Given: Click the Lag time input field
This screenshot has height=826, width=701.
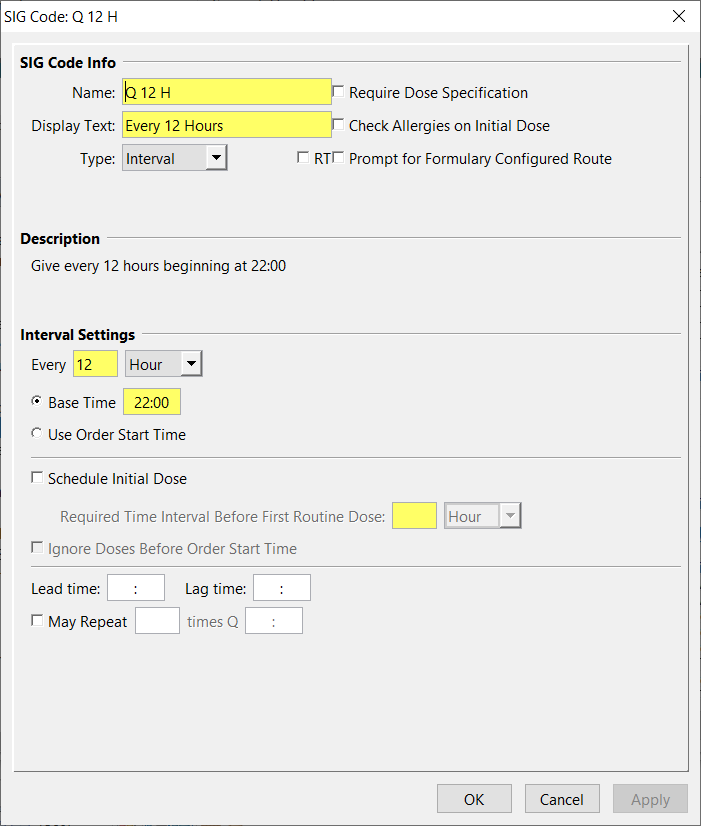Looking at the screenshot, I should (x=282, y=589).
